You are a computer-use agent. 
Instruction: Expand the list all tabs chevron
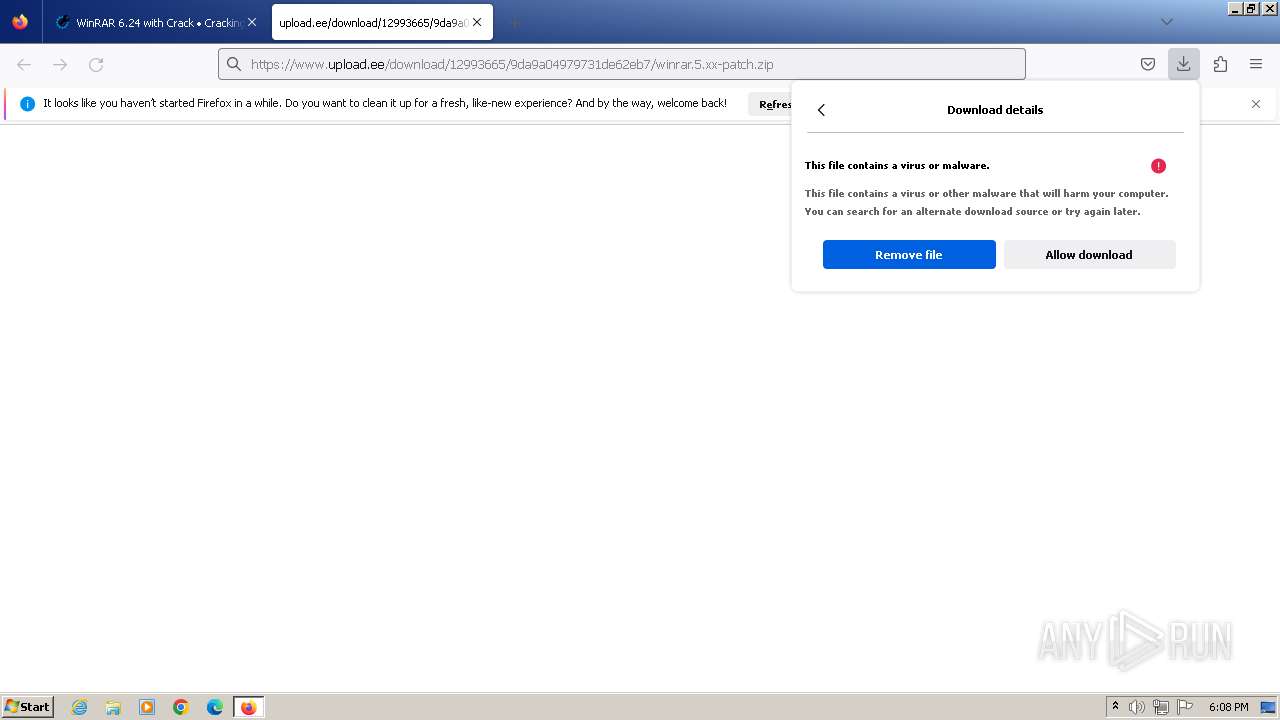pyautogui.click(x=1166, y=22)
